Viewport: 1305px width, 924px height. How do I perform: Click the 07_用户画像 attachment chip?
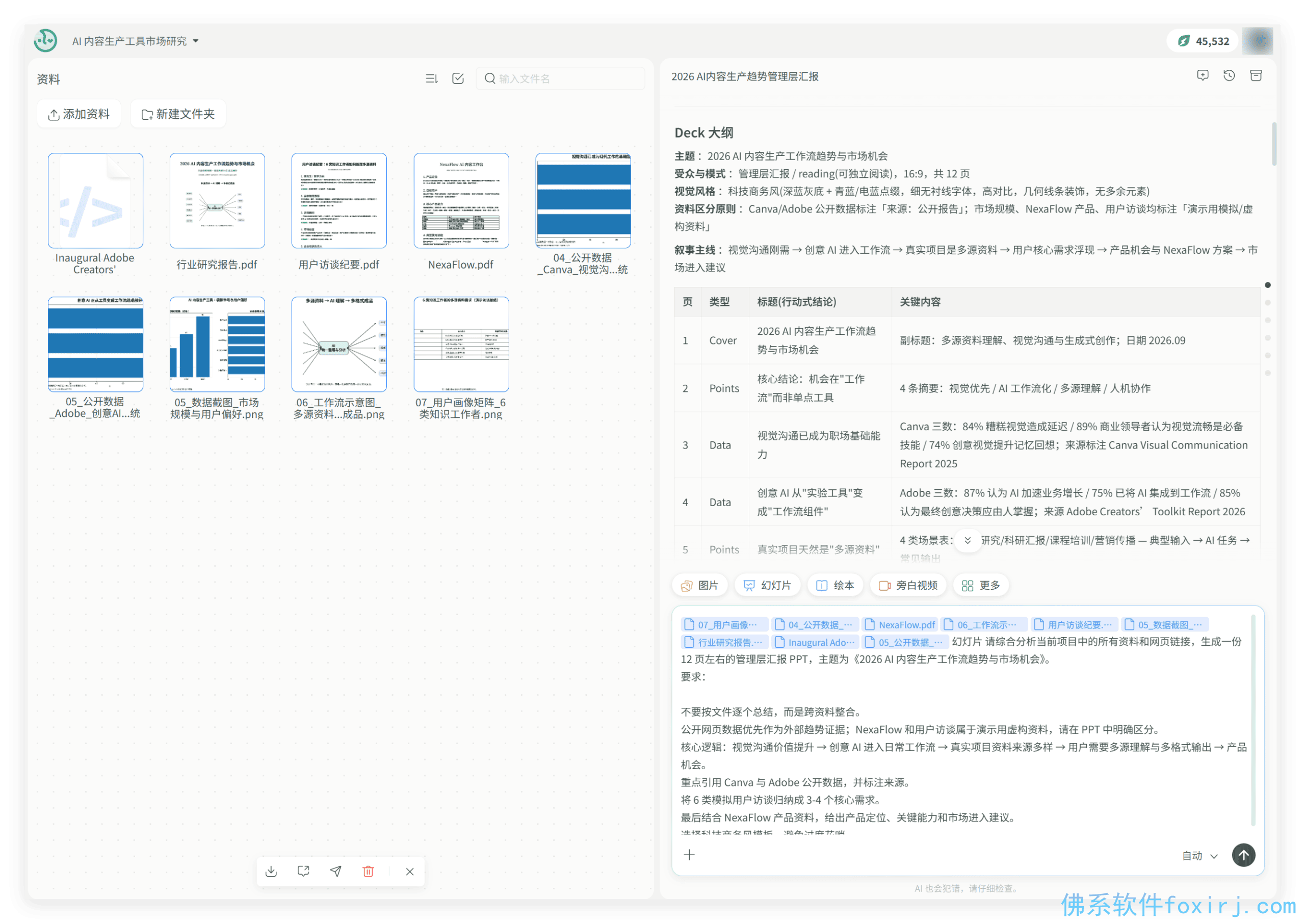tap(724, 624)
